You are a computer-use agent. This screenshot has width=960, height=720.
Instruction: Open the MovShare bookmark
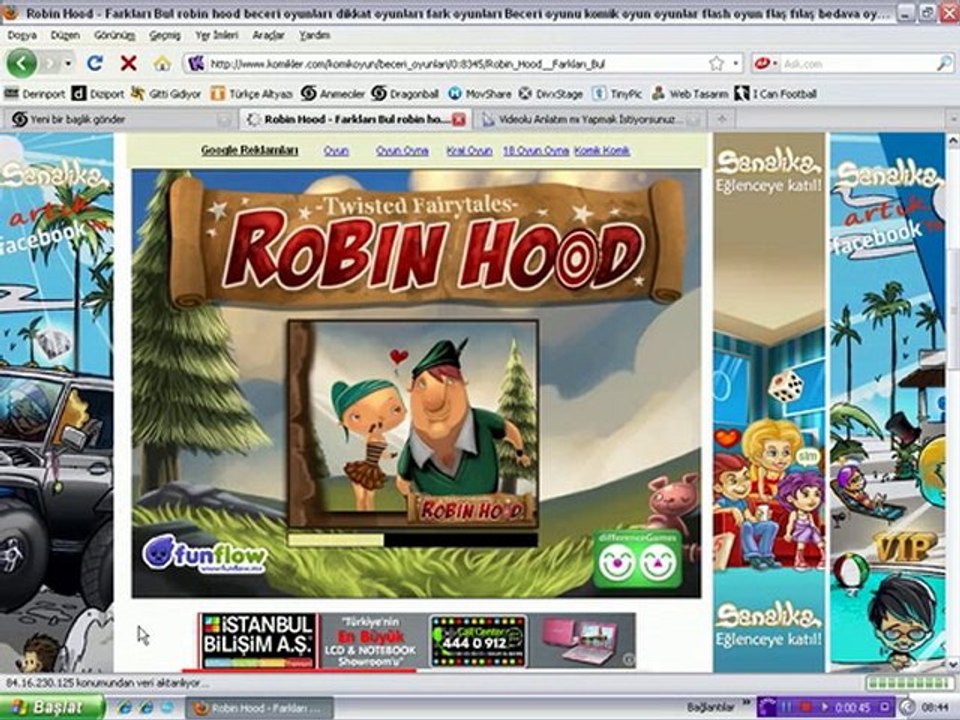(x=479, y=94)
